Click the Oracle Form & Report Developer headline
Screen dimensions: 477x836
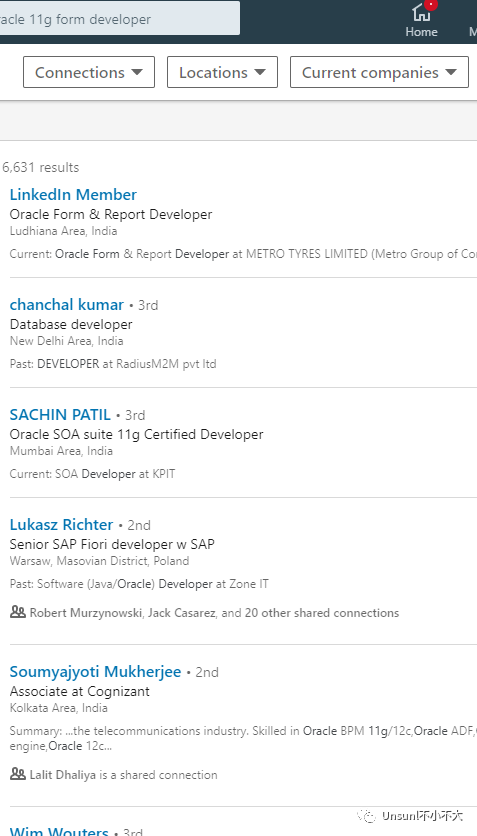[x=111, y=214]
